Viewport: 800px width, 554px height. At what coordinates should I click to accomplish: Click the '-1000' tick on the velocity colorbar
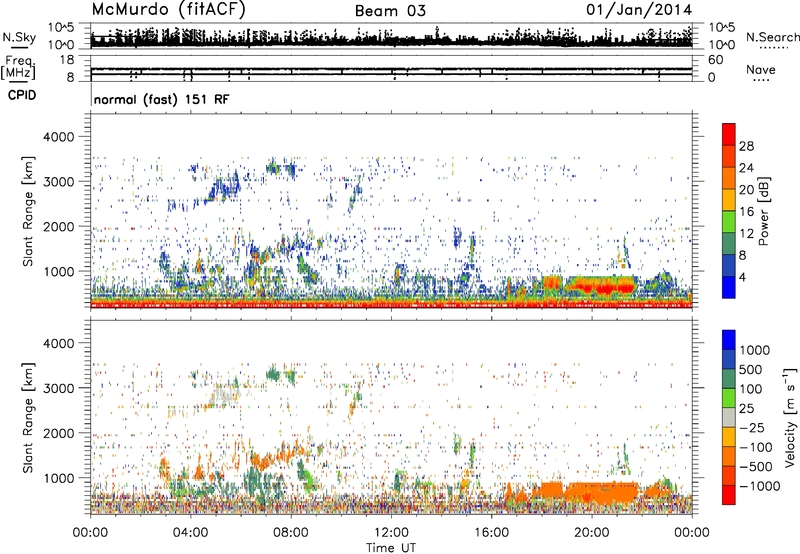click(x=759, y=486)
